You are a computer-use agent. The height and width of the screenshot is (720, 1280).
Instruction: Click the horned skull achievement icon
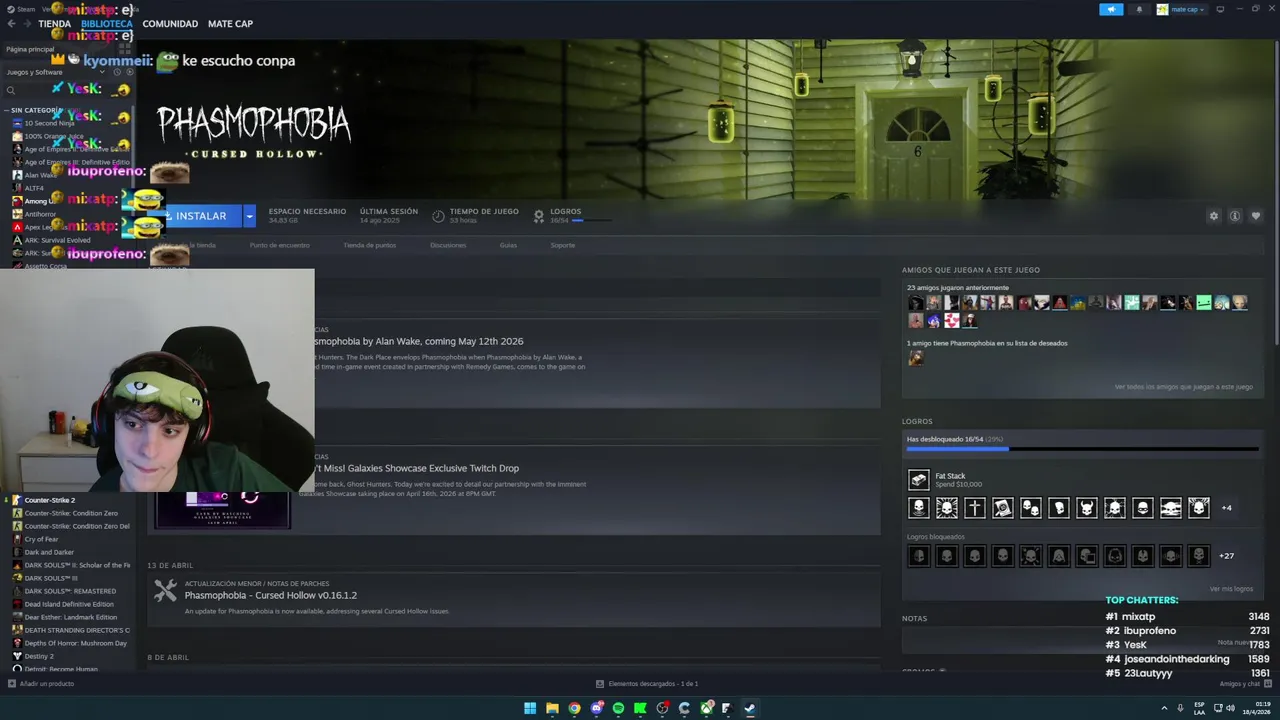click(1087, 508)
